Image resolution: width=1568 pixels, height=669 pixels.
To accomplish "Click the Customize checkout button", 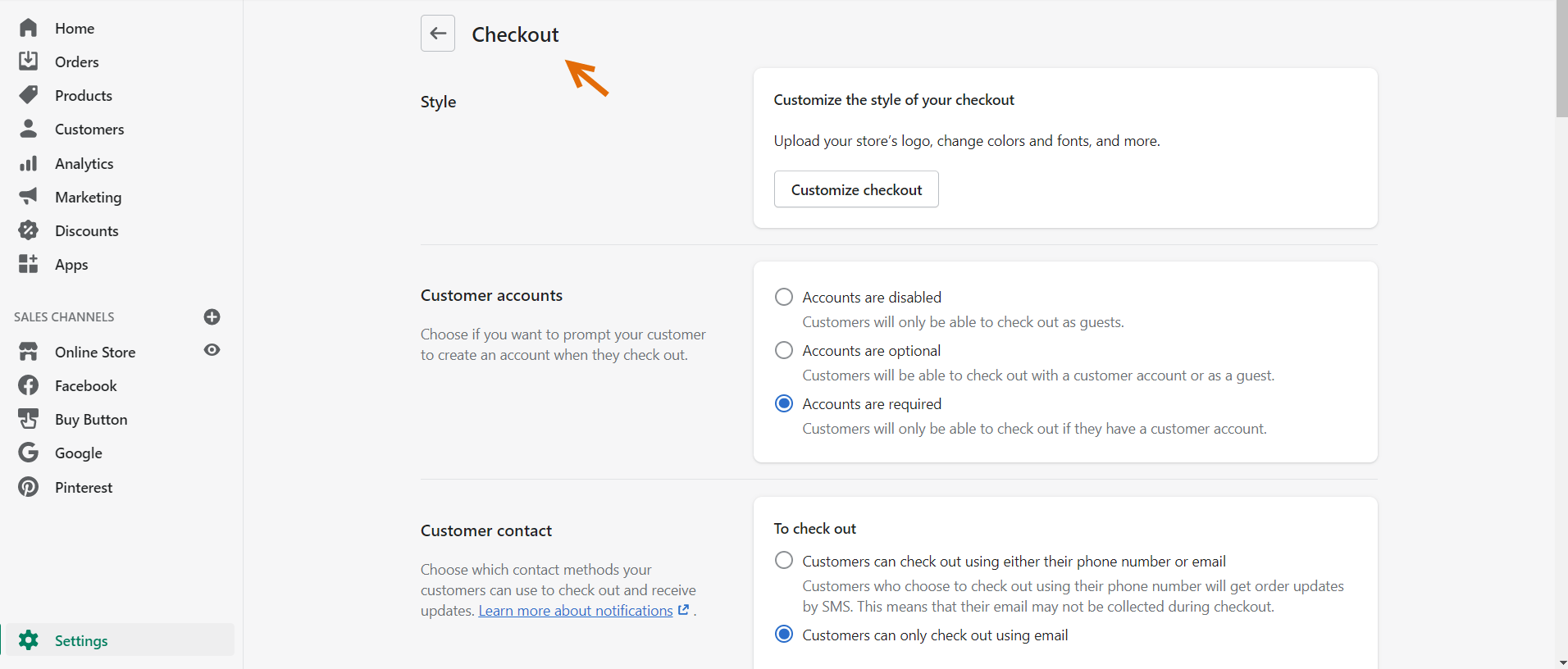I will [856, 189].
